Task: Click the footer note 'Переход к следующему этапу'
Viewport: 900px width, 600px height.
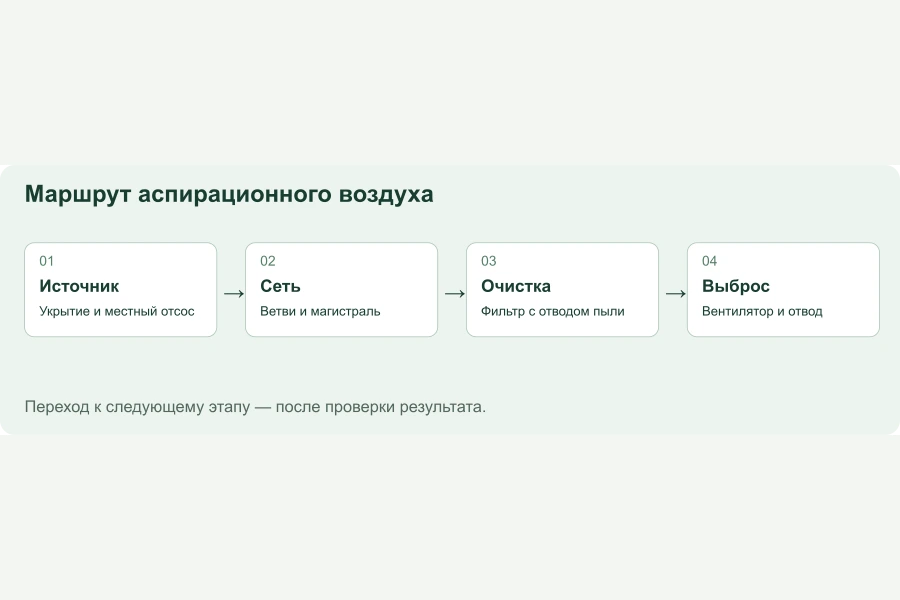Action: click(137, 407)
